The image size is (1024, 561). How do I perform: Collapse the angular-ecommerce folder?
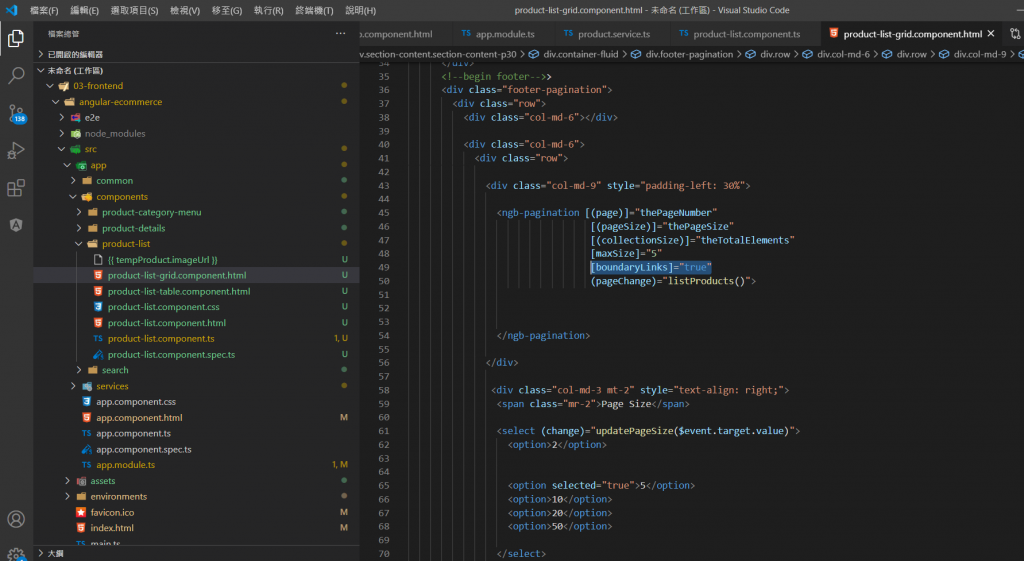coord(120,102)
